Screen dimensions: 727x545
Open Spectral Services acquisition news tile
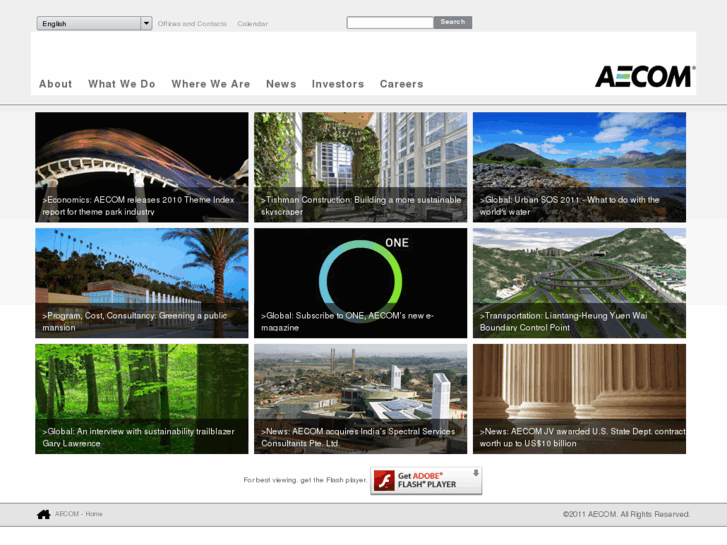[361, 399]
